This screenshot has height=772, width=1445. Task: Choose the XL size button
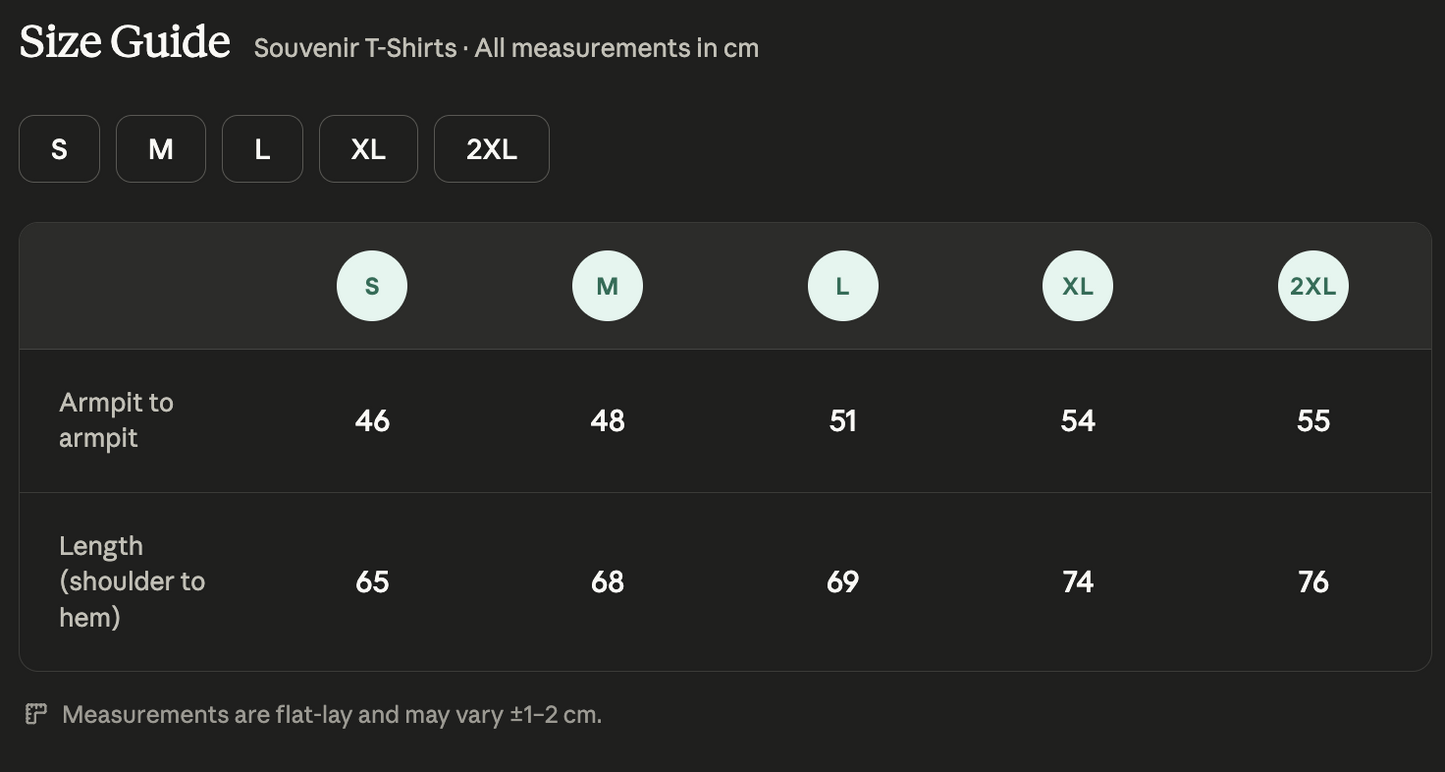click(368, 149)
